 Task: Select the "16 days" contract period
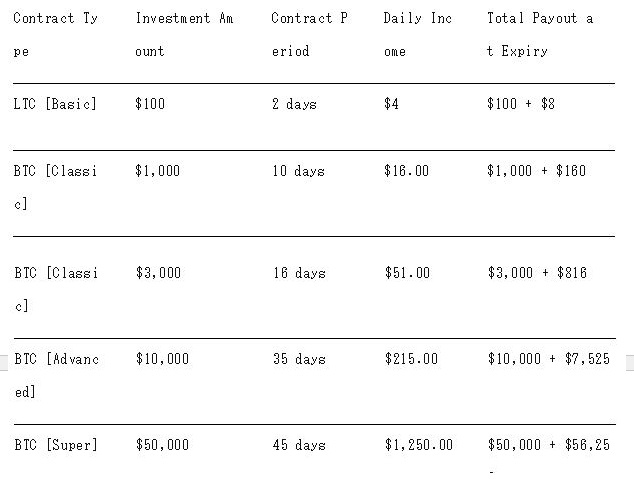[298, 273]
